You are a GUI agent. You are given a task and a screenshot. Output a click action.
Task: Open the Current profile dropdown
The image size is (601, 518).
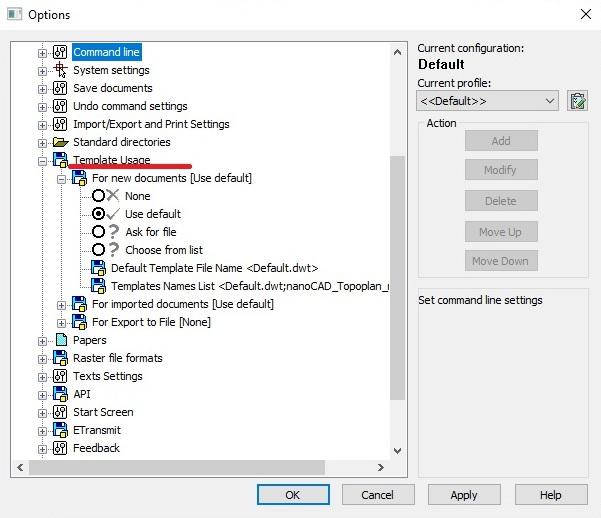point(487,101)
